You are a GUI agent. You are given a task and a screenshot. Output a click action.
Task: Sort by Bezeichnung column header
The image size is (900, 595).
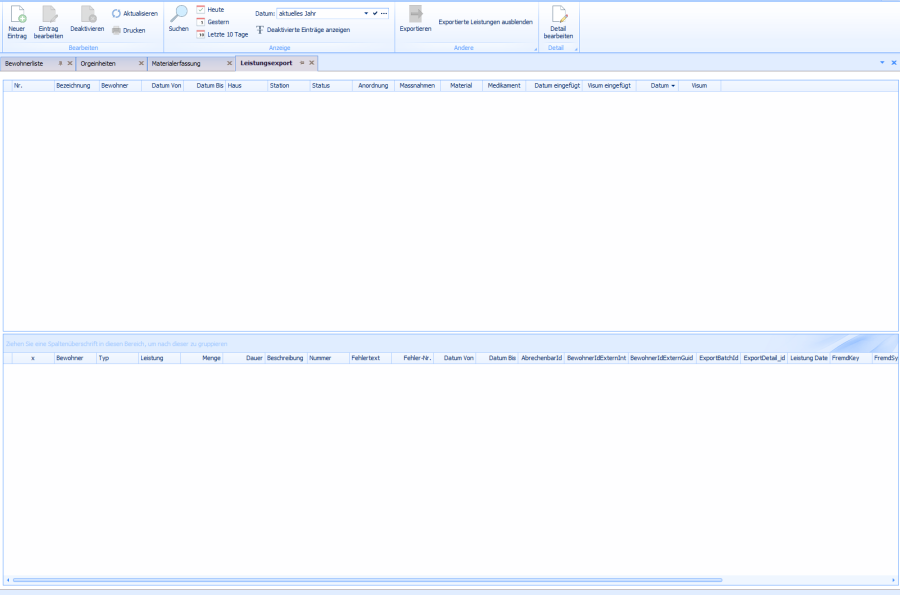[x=76, y=85]
